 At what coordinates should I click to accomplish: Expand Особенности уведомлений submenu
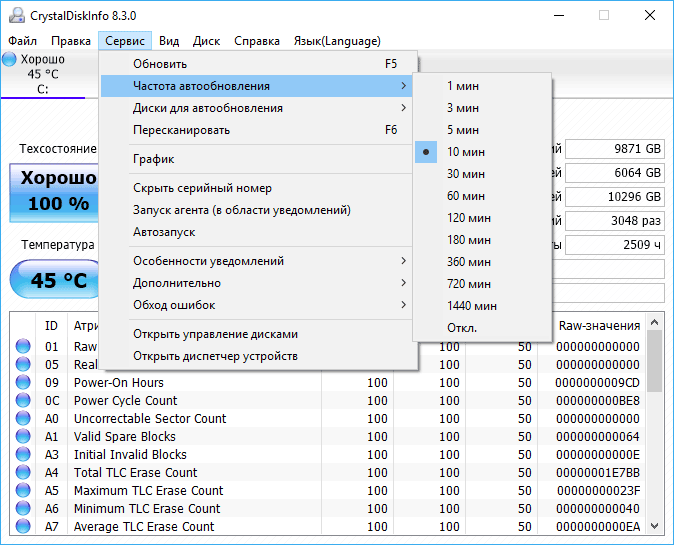pos(258,261)
